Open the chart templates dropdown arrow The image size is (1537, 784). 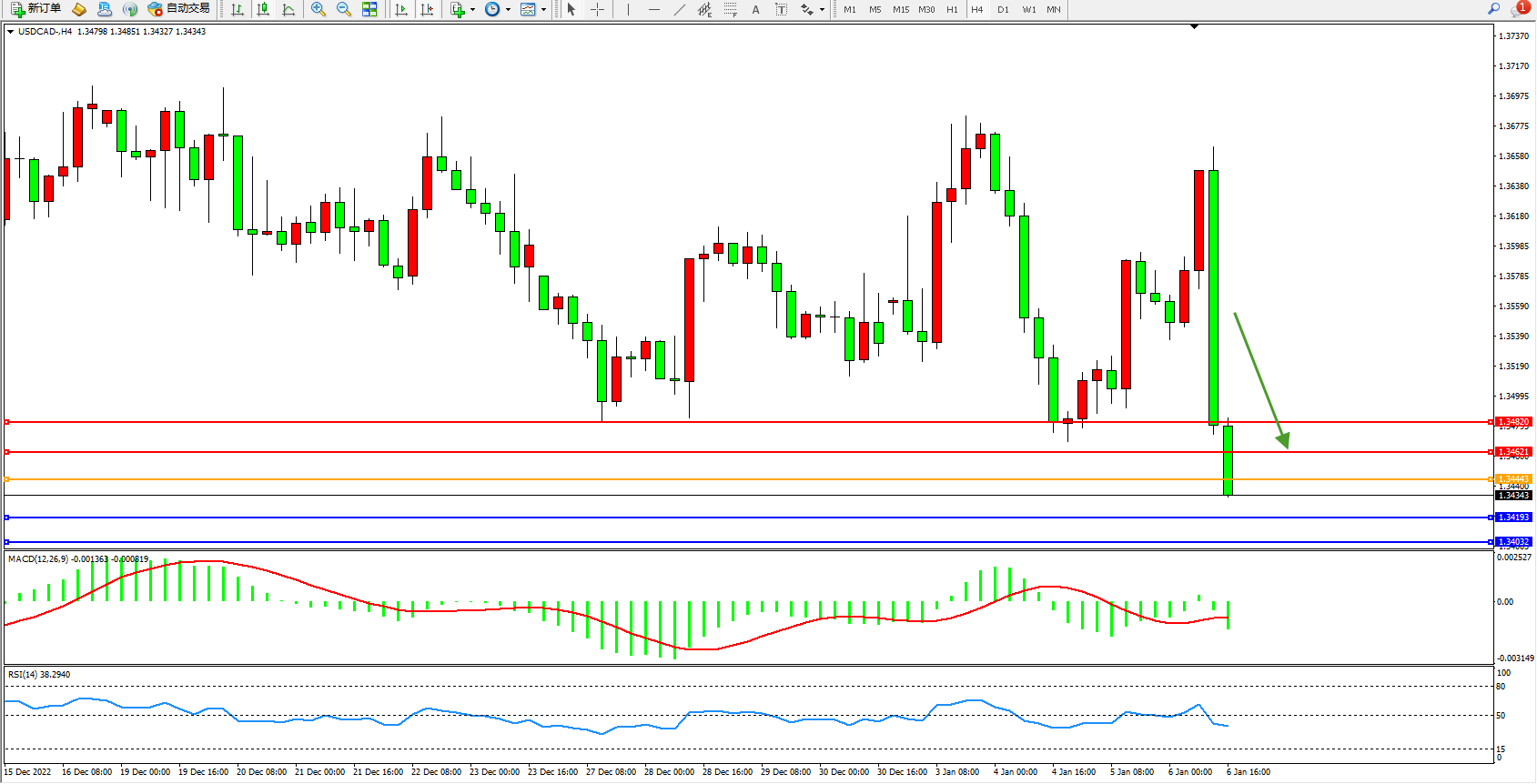543,10
